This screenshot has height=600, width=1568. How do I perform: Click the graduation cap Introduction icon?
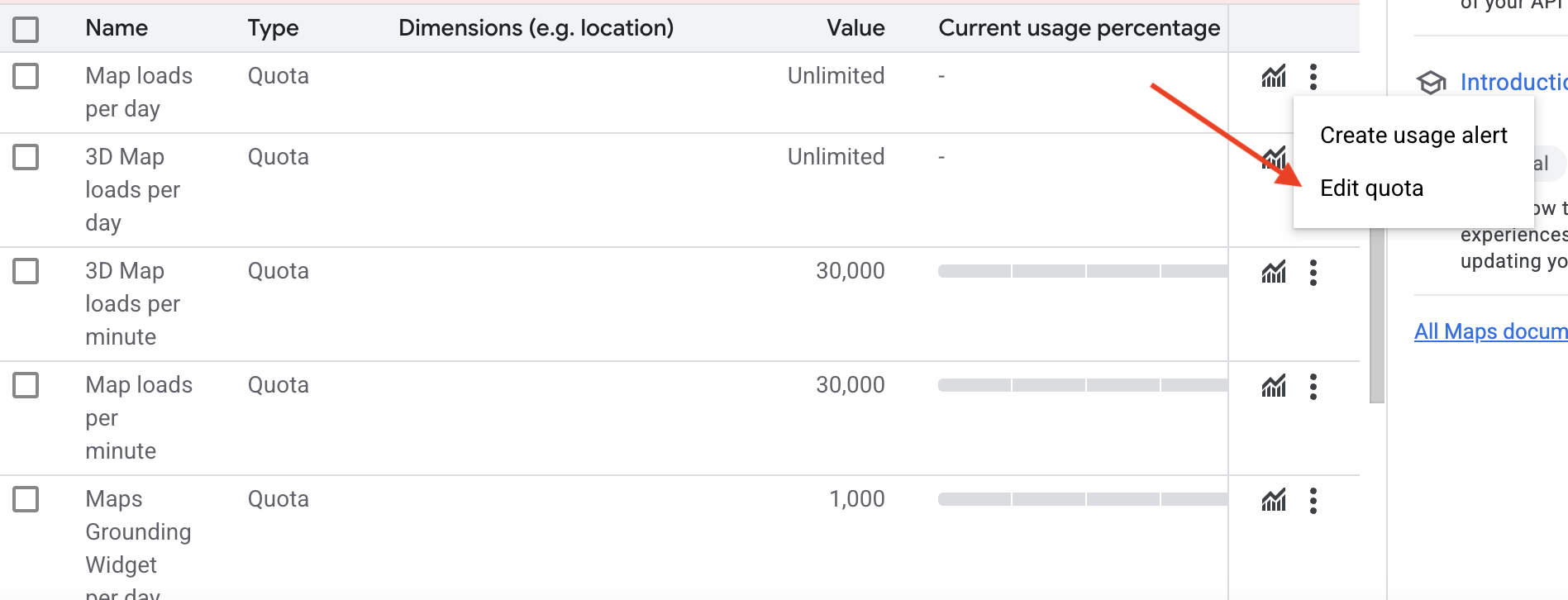point(1431,83)
